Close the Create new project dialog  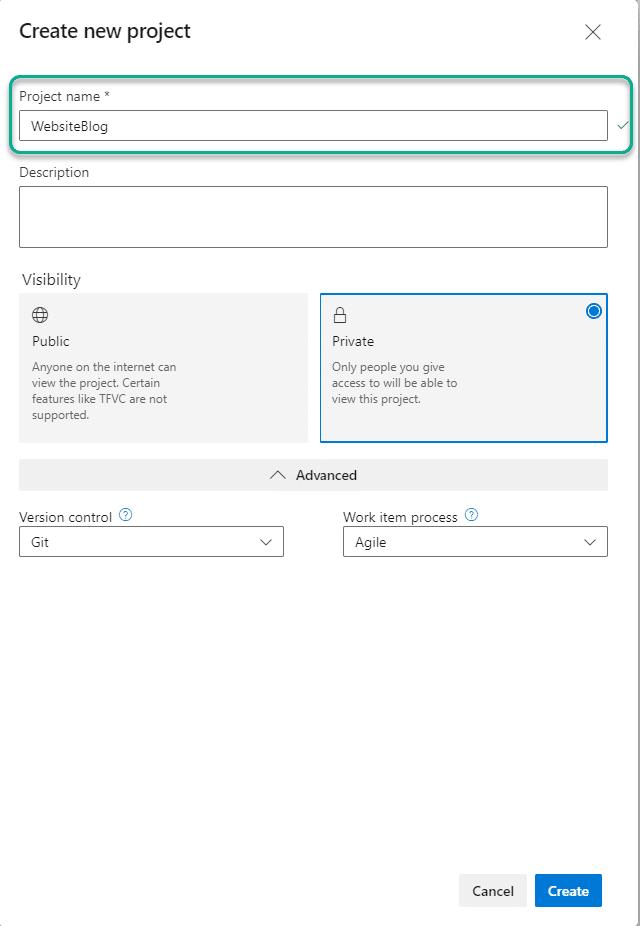[593, 32]
